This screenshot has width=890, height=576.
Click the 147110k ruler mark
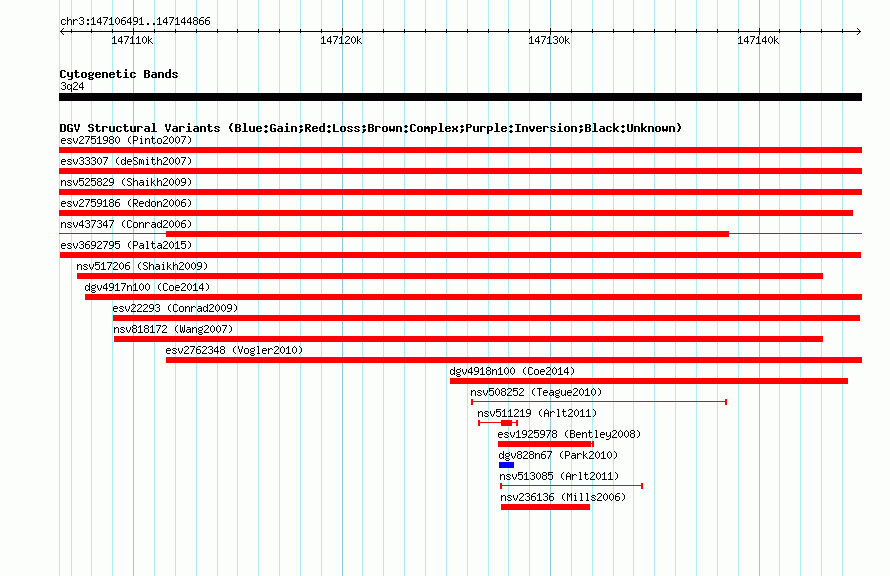pos(132,40)
